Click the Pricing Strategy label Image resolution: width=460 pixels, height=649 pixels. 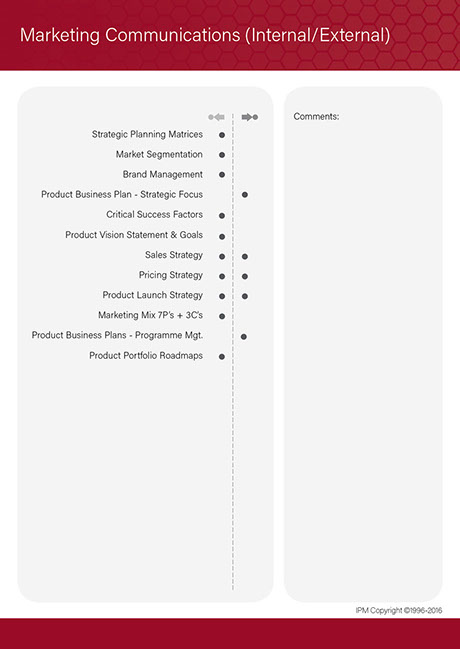[171, 275]
